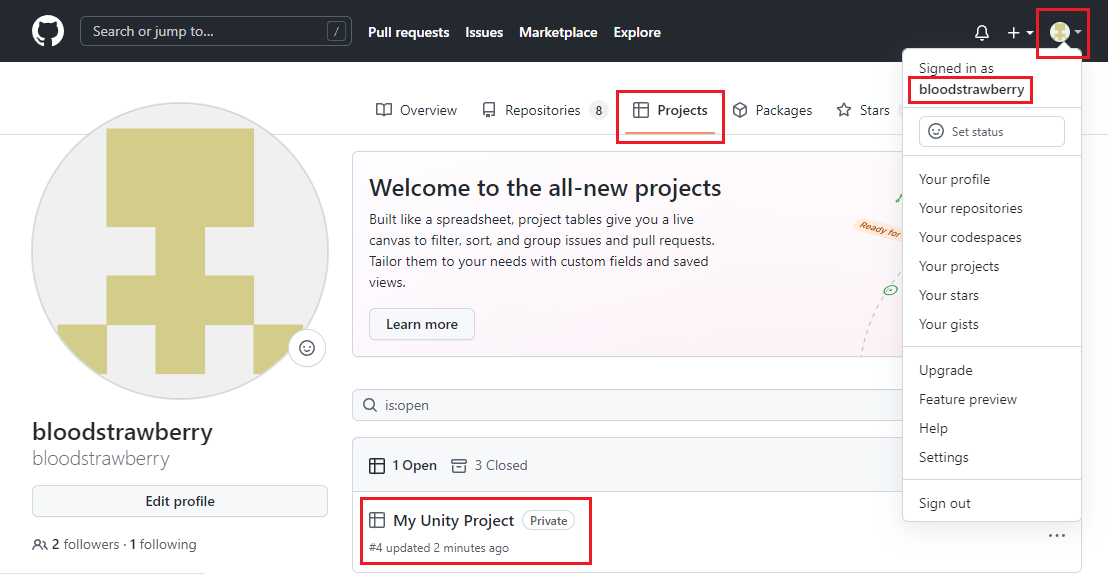Image resolution: width=1108 pixels, height=574 pixels.
Task: Click the large profile avatar image
Action: click(180, 251)
